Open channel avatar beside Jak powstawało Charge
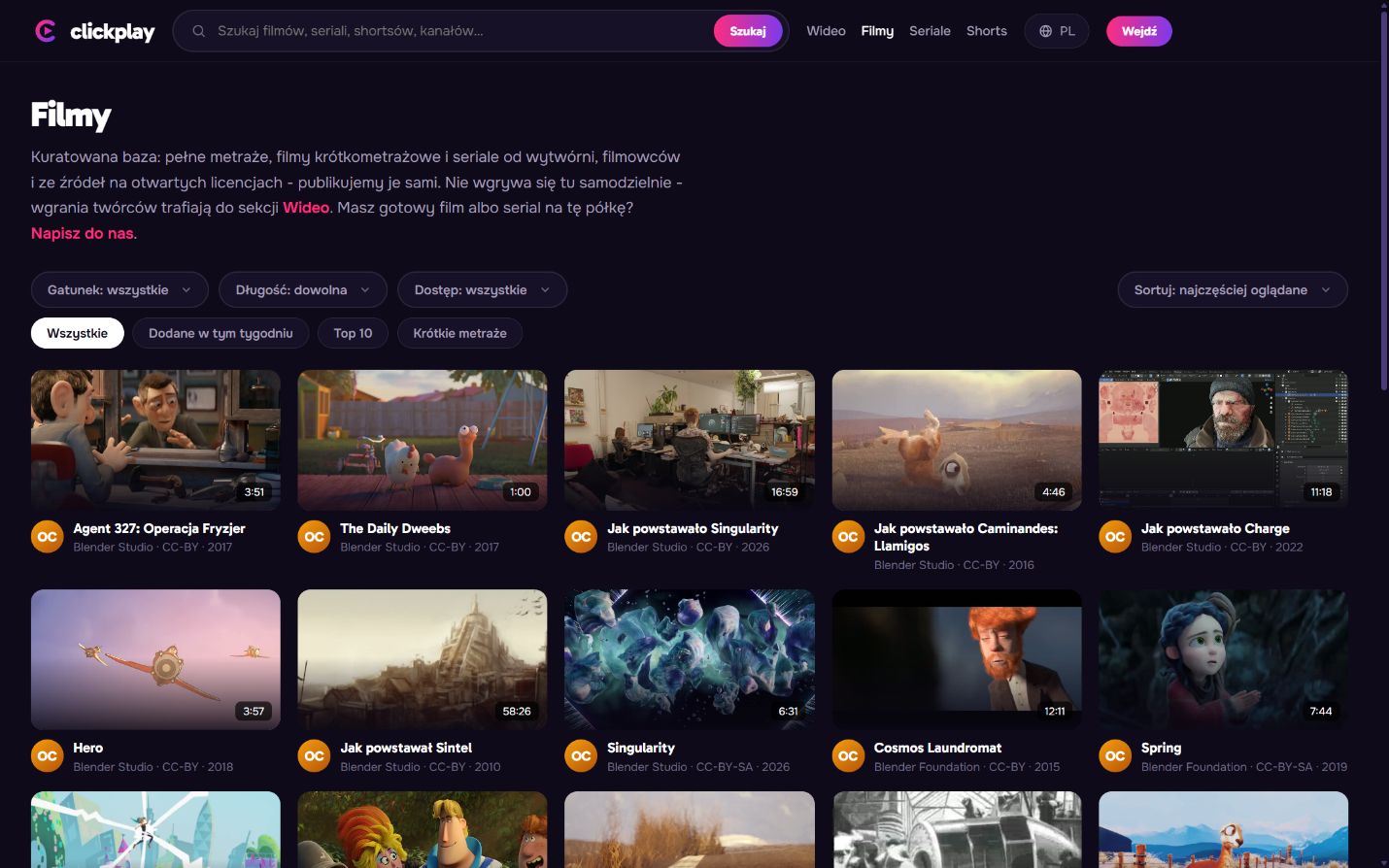 [1115, 537]
